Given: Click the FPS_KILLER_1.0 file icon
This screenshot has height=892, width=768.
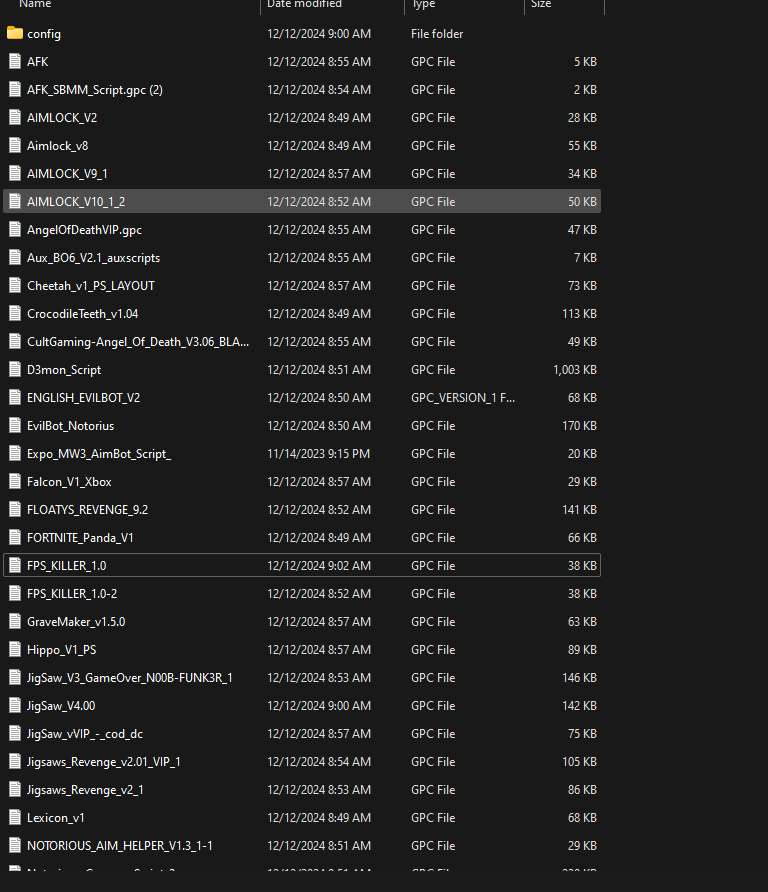Looking at the screenshot, I should [x=15, y=565].
